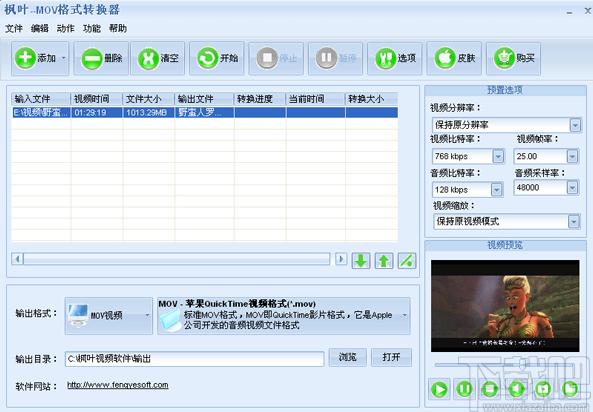Click the 1013.29MB file size cell
593x412 pixels.
[x=149, y=112]
